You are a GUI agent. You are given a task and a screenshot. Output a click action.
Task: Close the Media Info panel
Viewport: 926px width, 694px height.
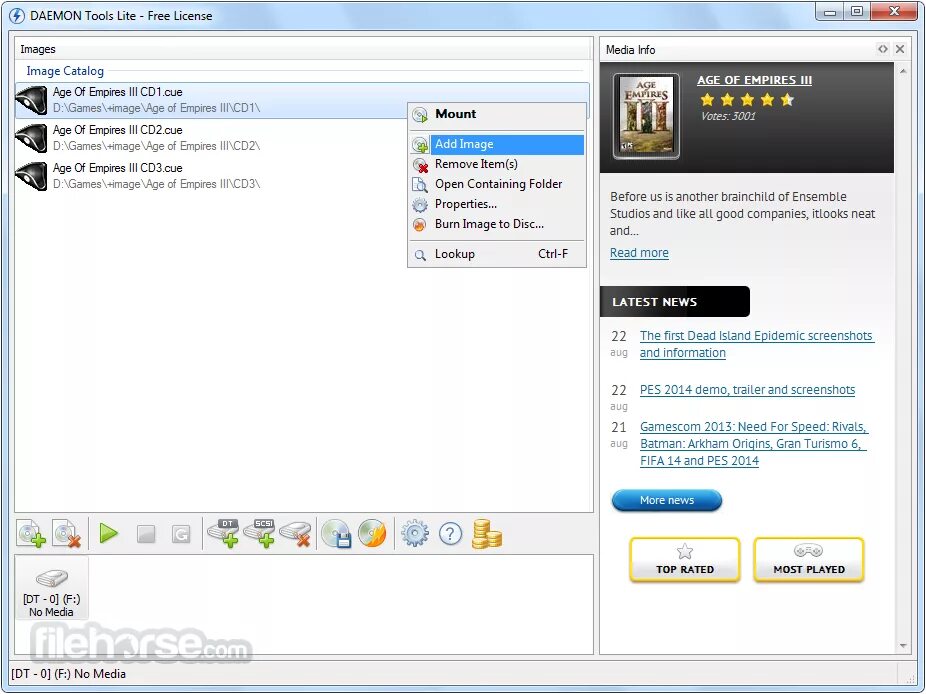click(x=899, y=49)
